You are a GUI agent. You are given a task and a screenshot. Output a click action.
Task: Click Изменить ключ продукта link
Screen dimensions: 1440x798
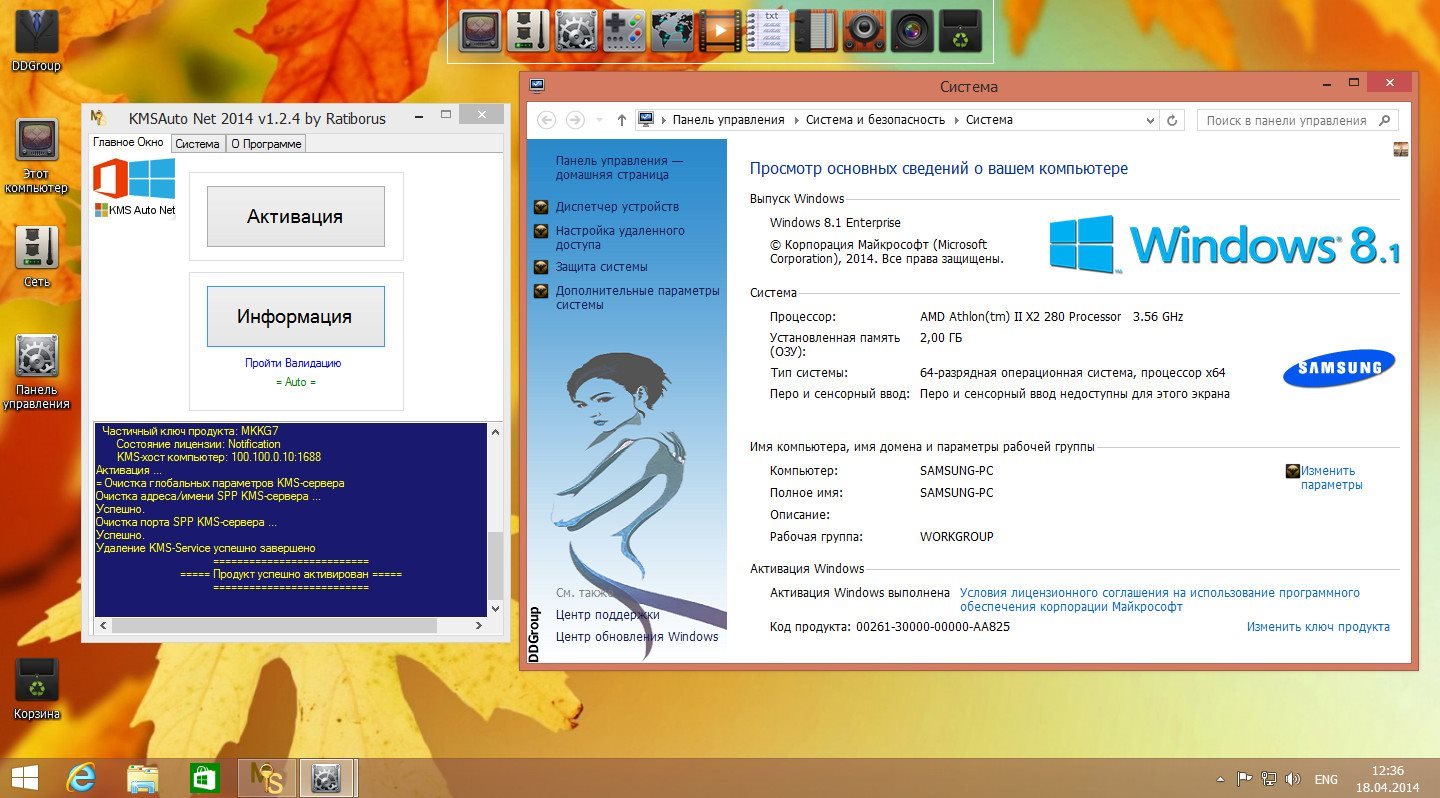pyautogui.click(x=1318, y=627)
